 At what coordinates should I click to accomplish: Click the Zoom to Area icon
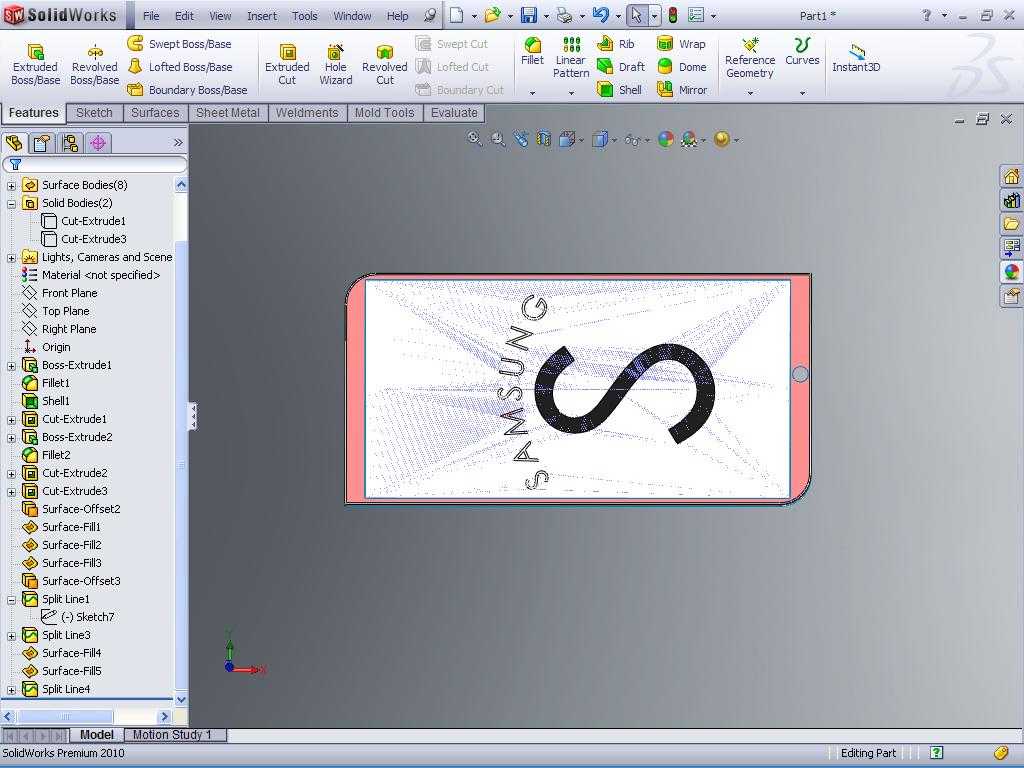click(x=498, y=138)
